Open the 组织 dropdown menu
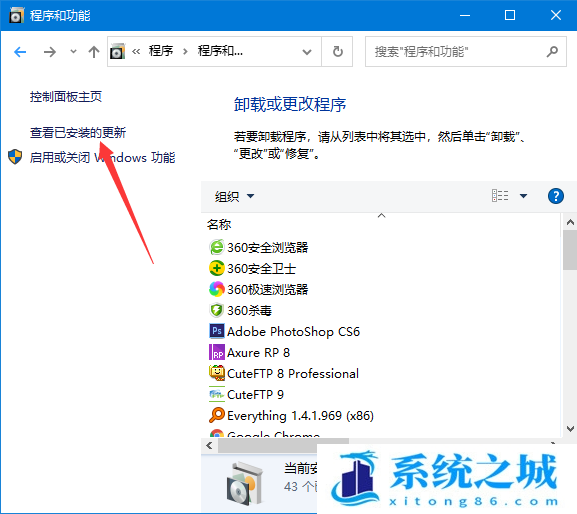This screenshot has height=514, width=577. (x=234, y=196)
